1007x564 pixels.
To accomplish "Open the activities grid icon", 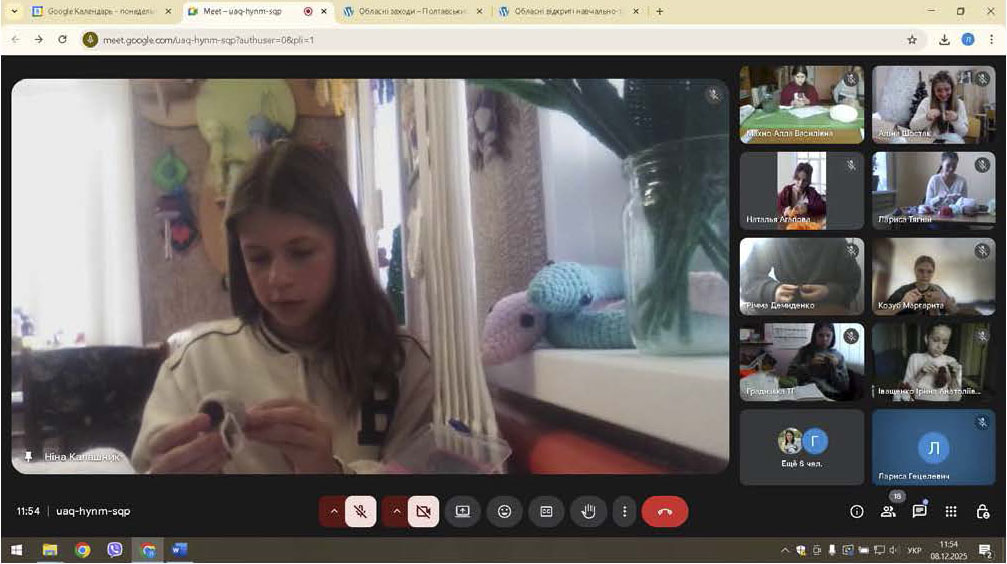I will 951,511.
